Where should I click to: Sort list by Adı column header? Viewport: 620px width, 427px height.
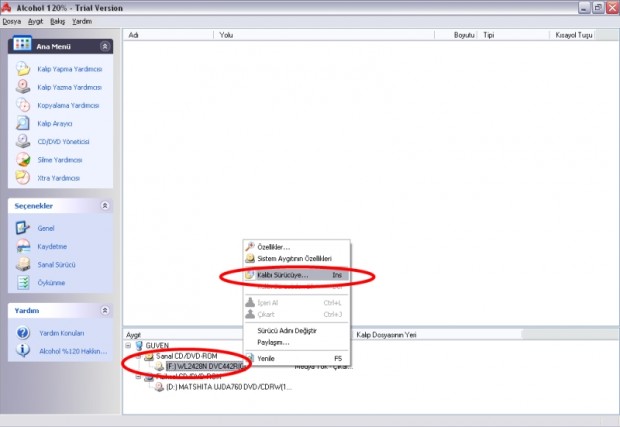pos(168,35)
